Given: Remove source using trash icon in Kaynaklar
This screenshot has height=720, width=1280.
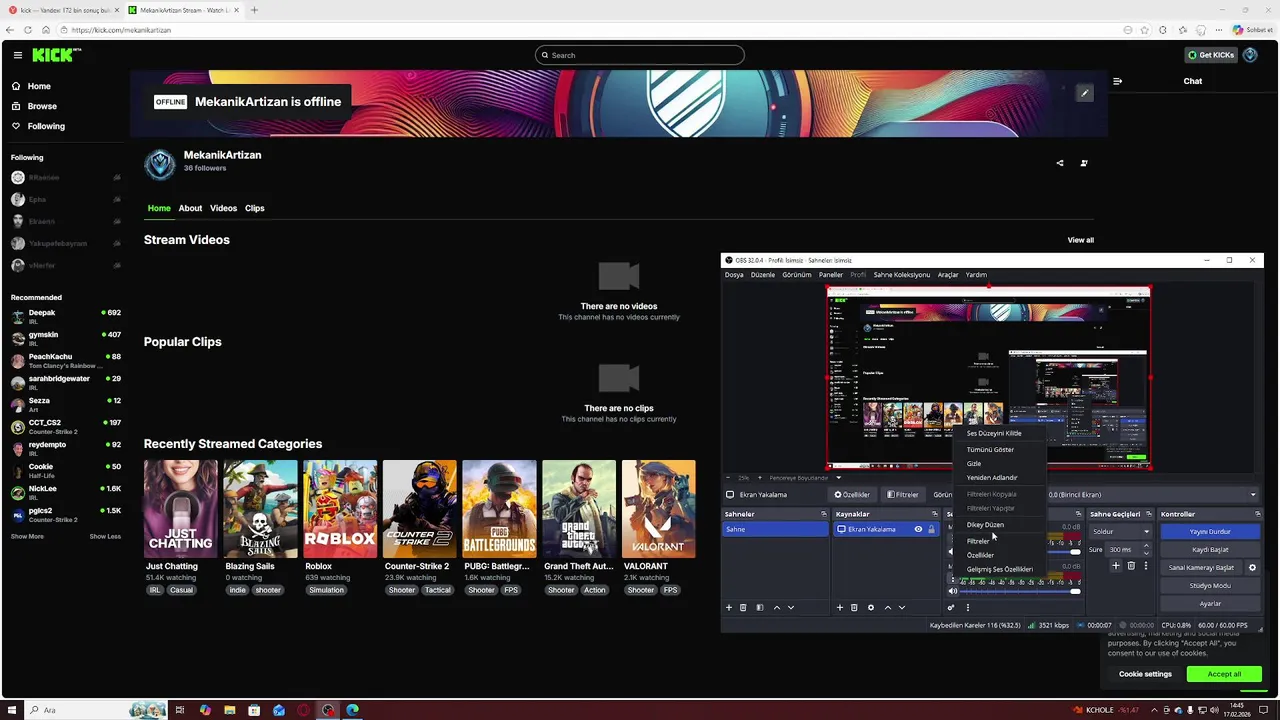Looking at the screenshot, I should click(854, 607).
